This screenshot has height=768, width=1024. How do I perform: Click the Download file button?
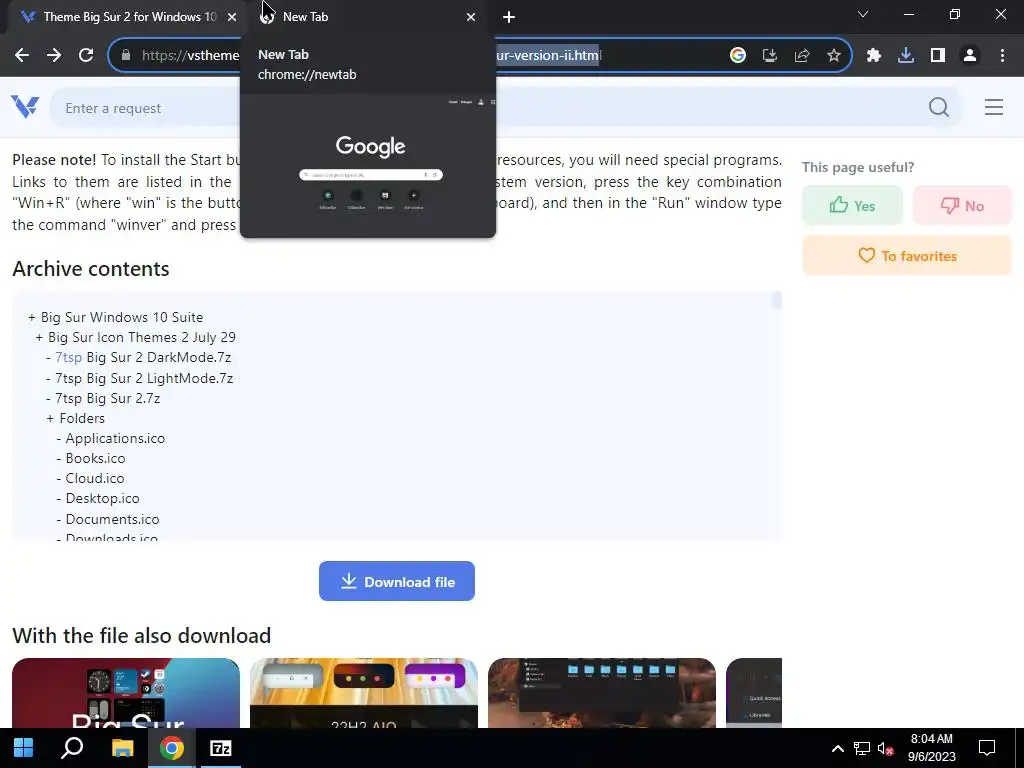pos(396,581)
